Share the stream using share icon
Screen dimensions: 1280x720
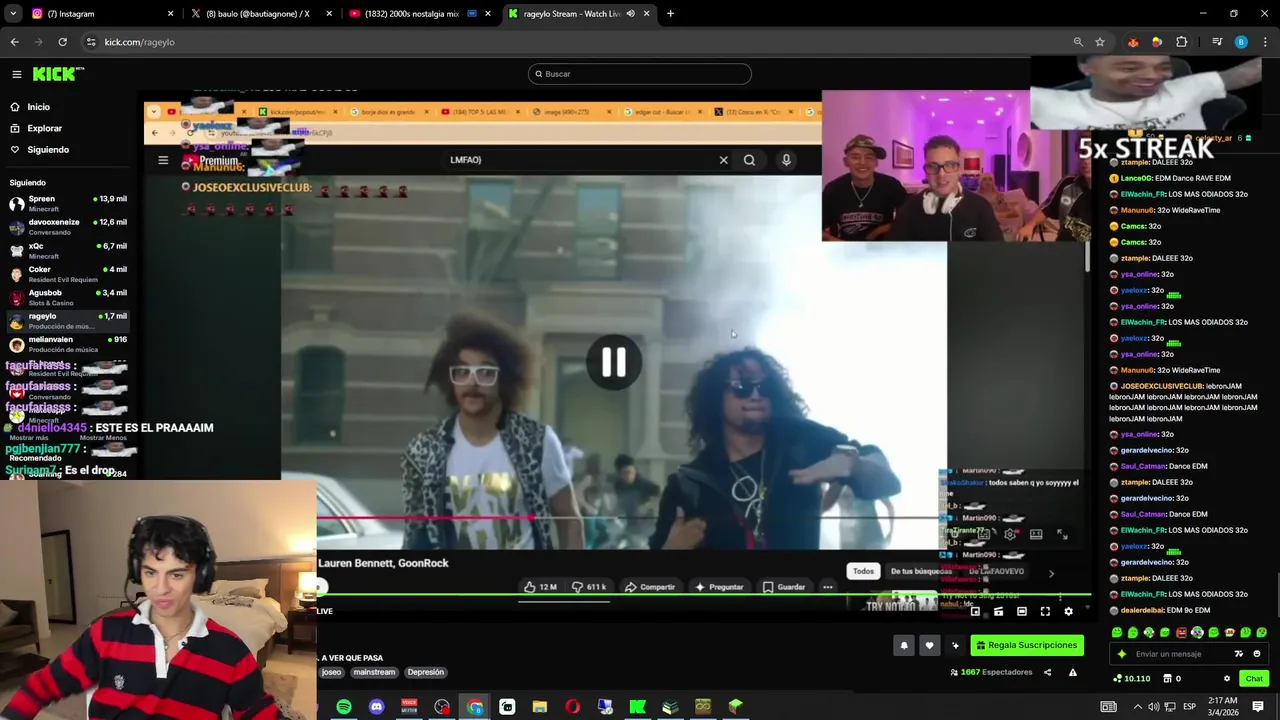[x=1047, y=672]
